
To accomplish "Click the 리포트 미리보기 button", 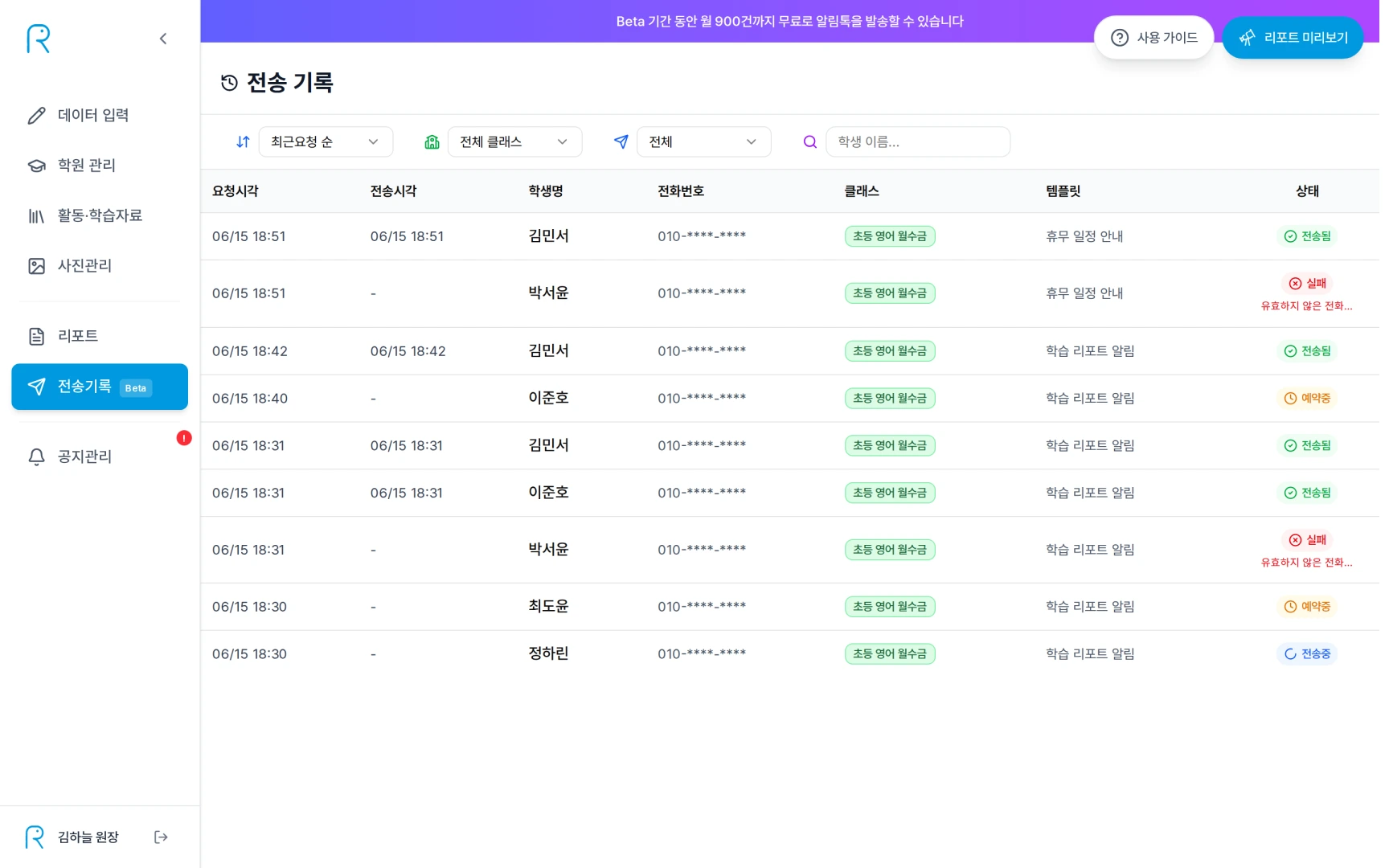I will point(1293,38).
